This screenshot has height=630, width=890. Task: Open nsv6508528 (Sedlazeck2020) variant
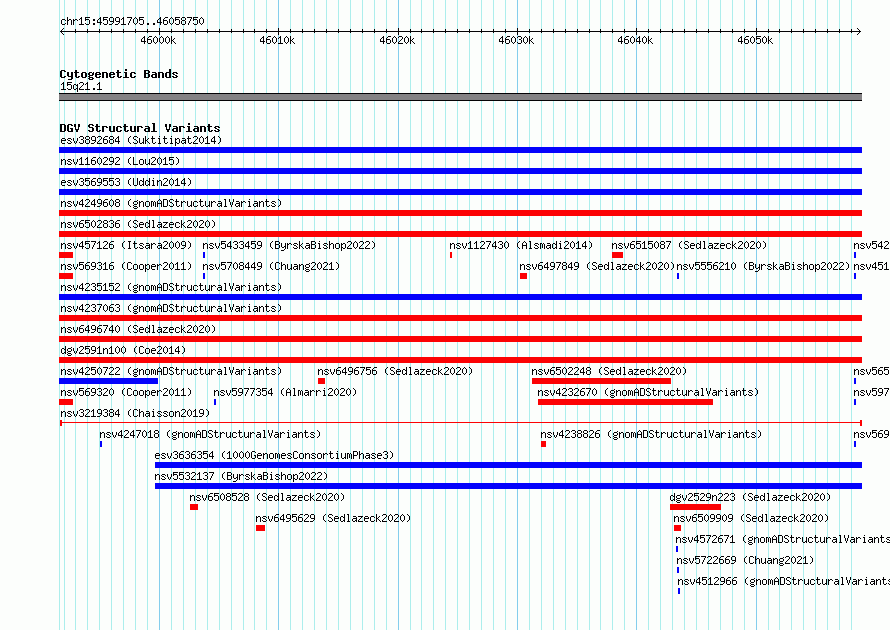click(x=267, y=497)
